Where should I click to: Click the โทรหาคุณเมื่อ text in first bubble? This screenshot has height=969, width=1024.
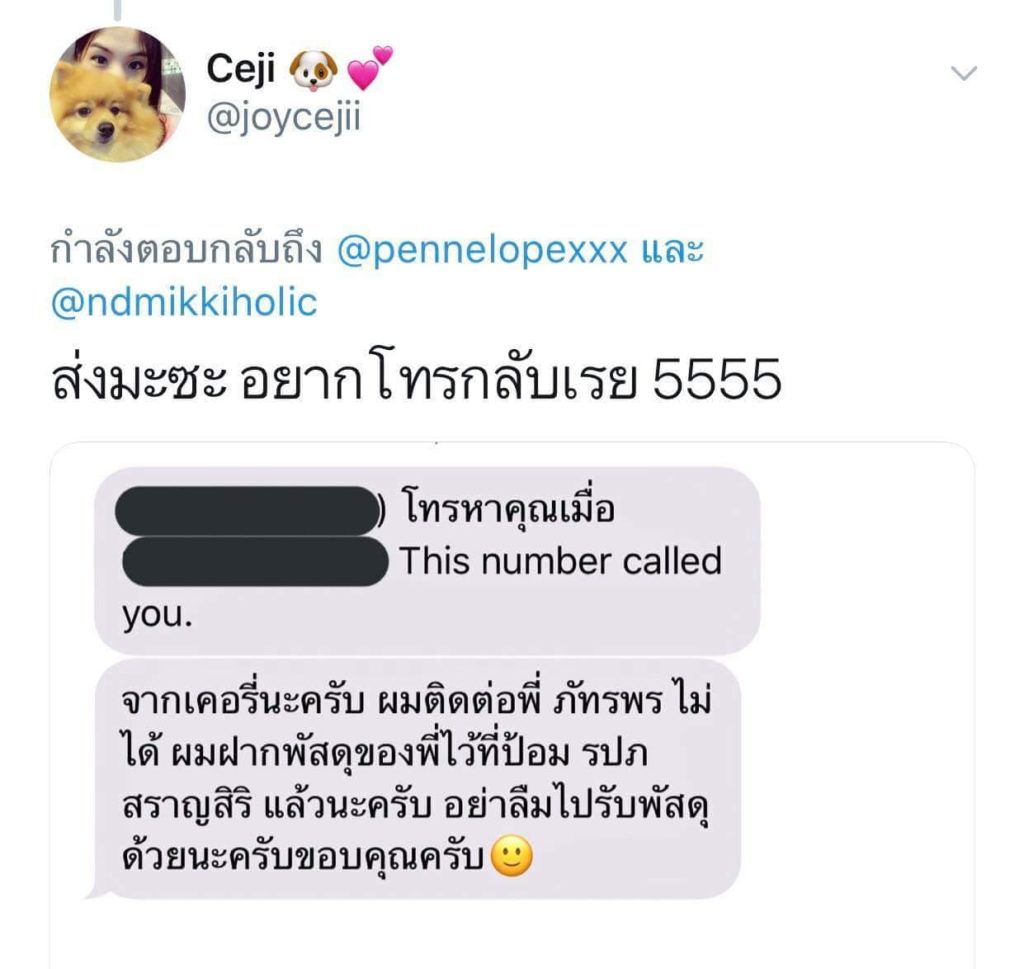509,508
